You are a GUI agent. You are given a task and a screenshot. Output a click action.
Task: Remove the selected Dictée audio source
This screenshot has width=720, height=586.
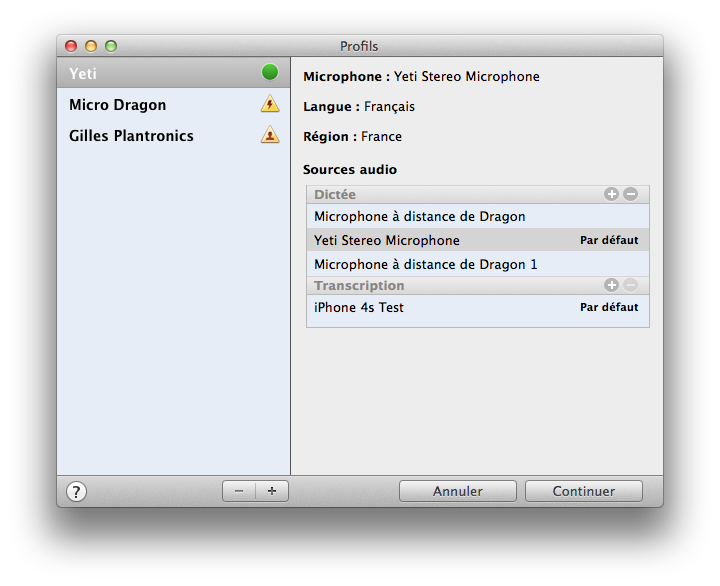[x=630, y=194]
